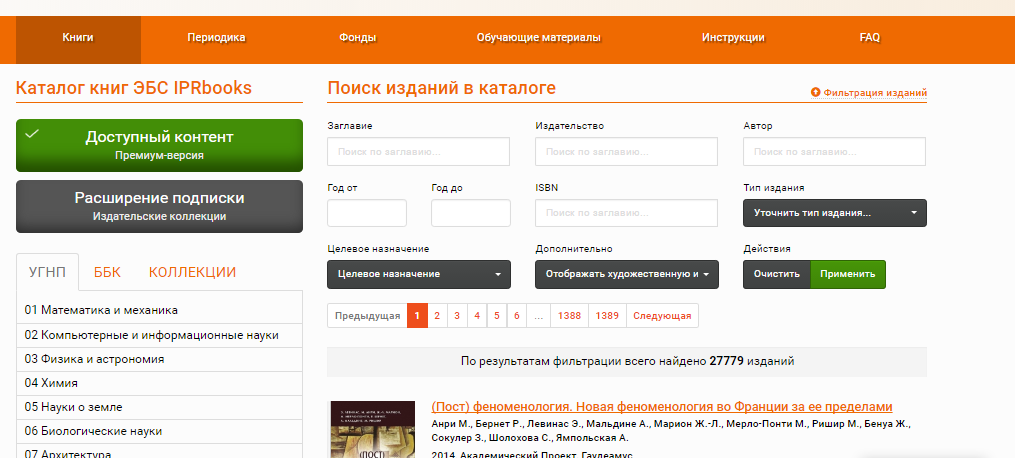Open the Периодика menu item
1015x458 pixels.
pos(216,38)
